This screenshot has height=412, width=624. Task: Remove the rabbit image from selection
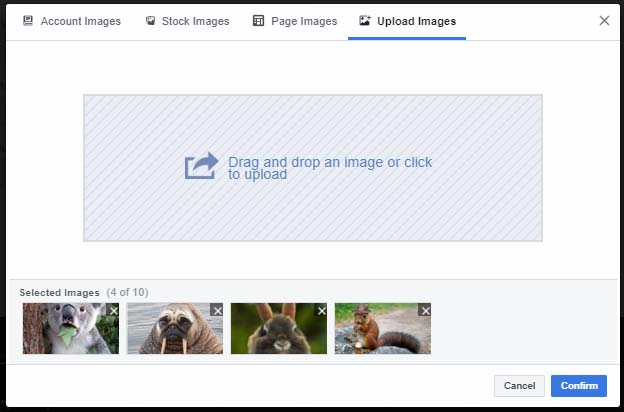[321, 311]
